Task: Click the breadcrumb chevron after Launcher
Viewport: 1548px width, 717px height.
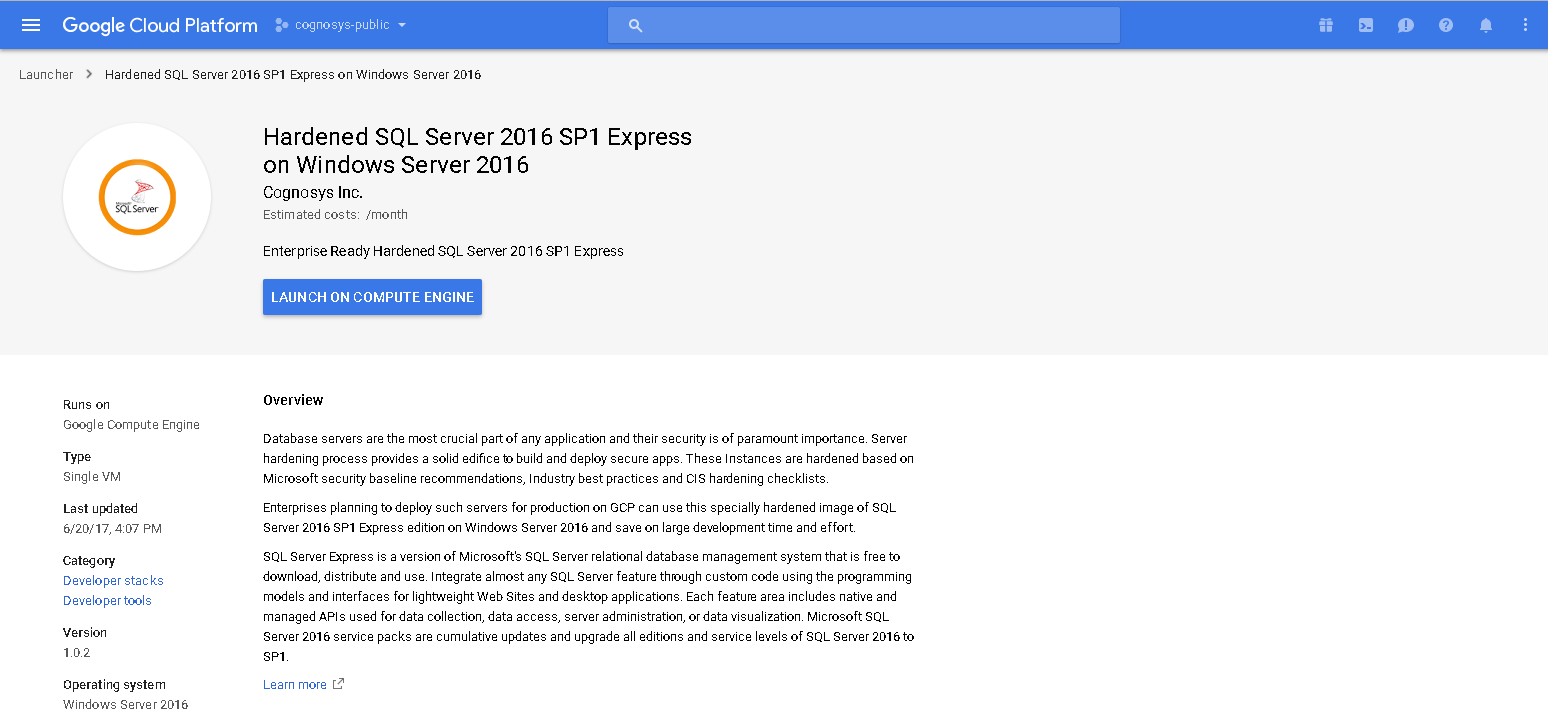Action: tap(89, 75)
